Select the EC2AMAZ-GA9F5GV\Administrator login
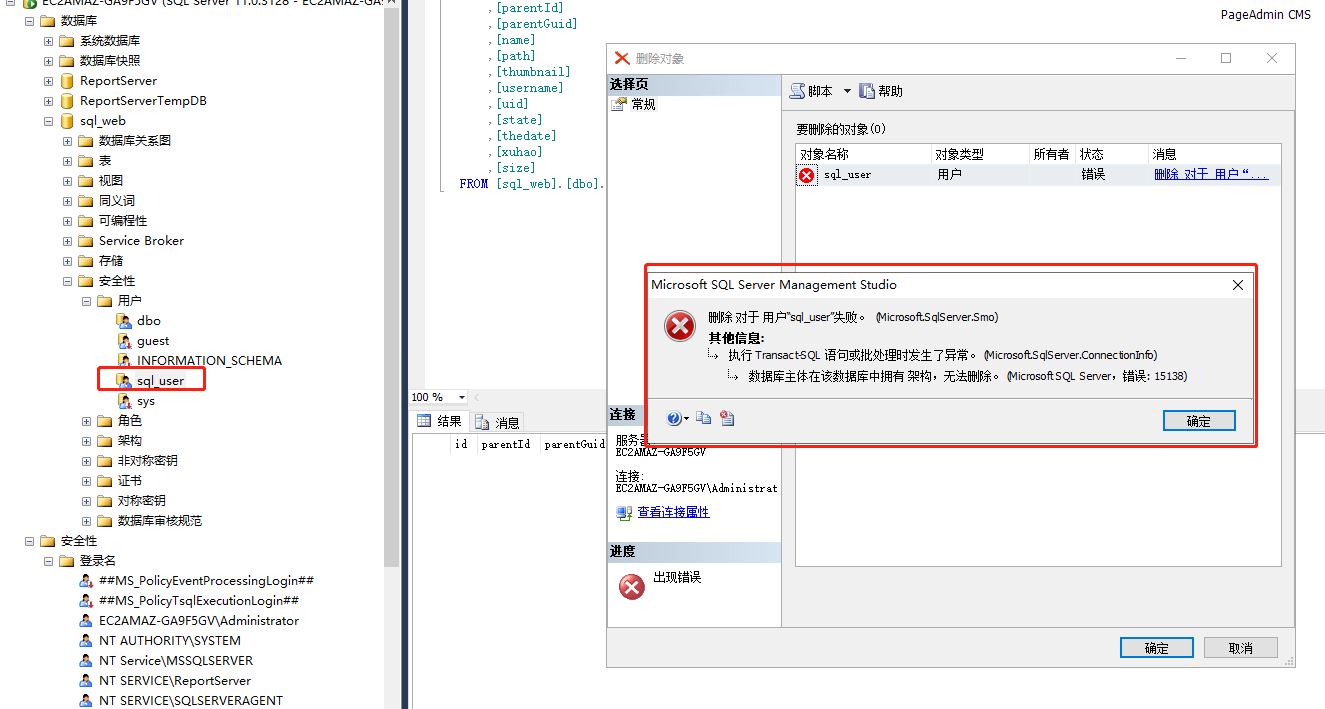1325x709 pixels. (x=199, y=621)
